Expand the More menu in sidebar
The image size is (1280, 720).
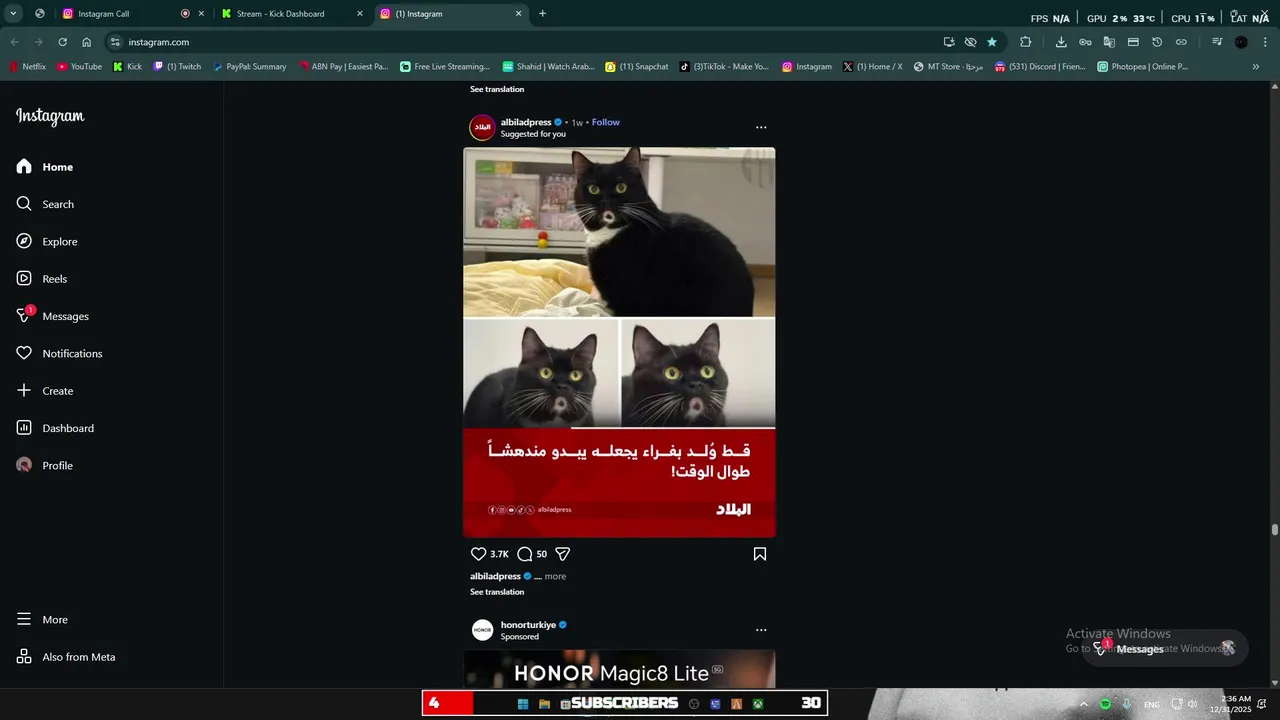[x=42, y=620]
